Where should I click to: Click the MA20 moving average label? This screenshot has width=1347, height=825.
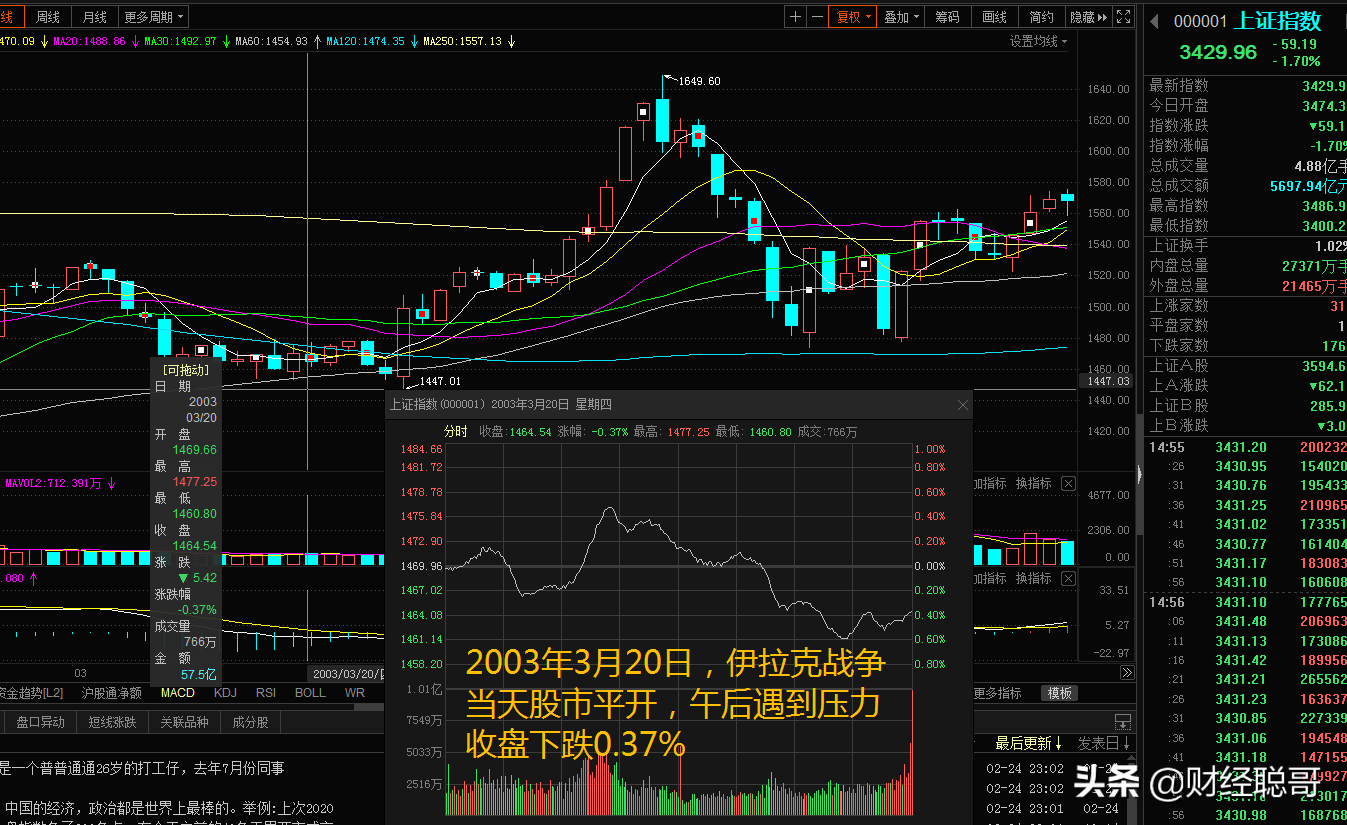[90, 42]
